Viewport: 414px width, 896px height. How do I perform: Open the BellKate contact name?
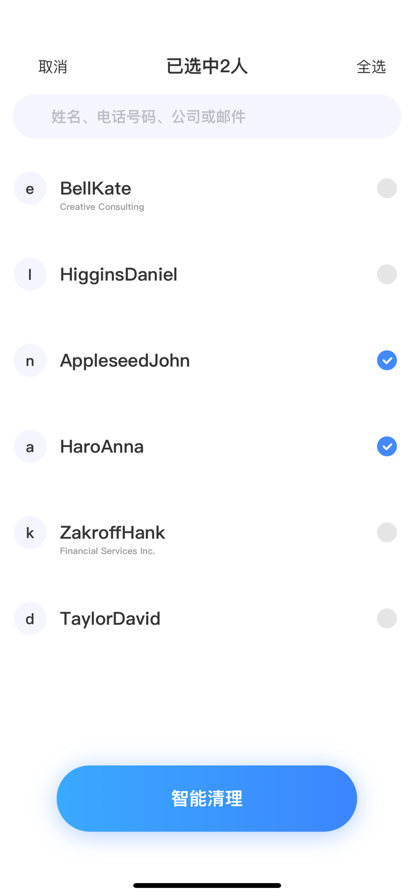pos(95,189)
